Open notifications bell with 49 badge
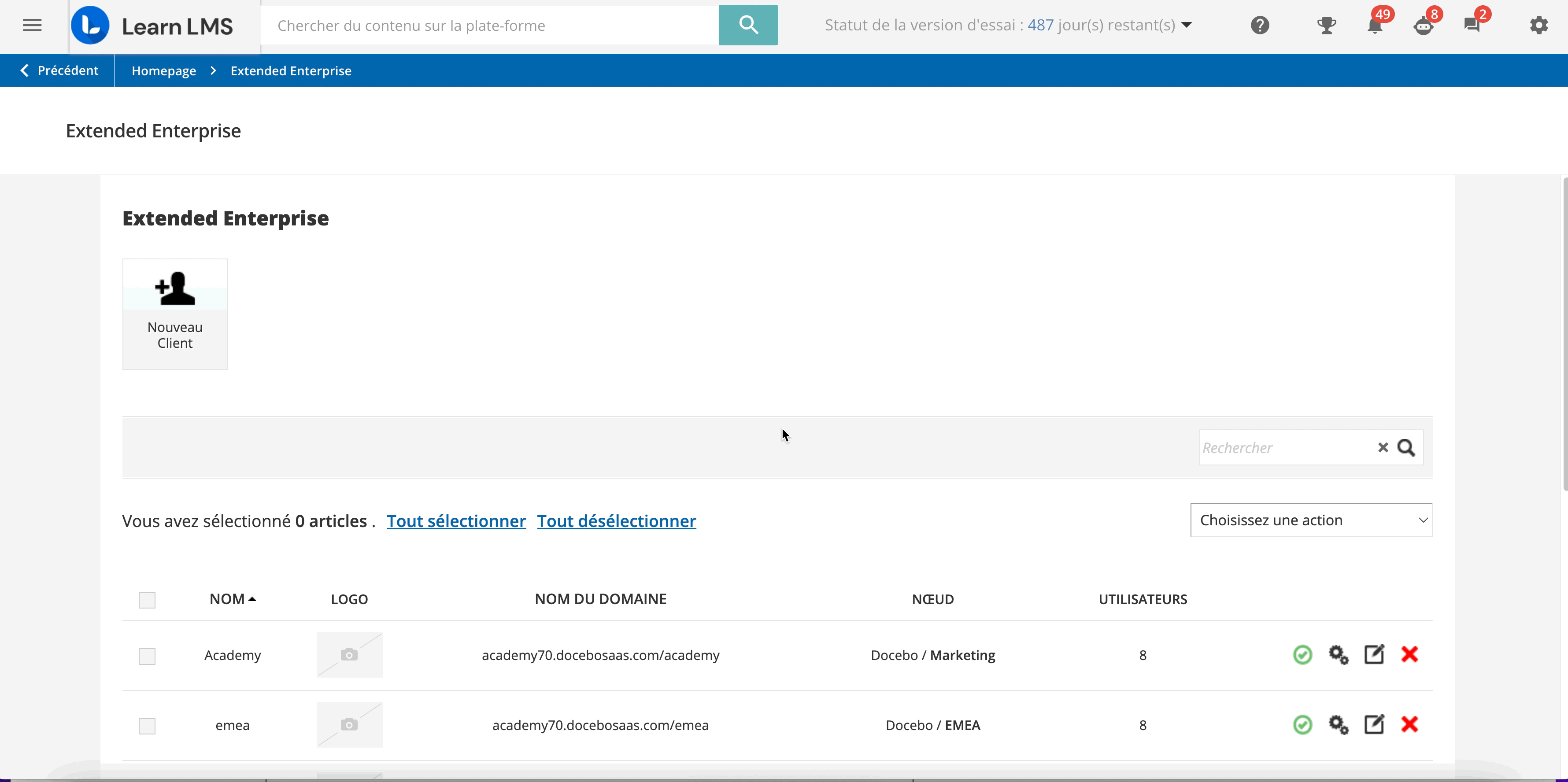Viewport: 1568px width, 782px height. tap(1375, 26)
